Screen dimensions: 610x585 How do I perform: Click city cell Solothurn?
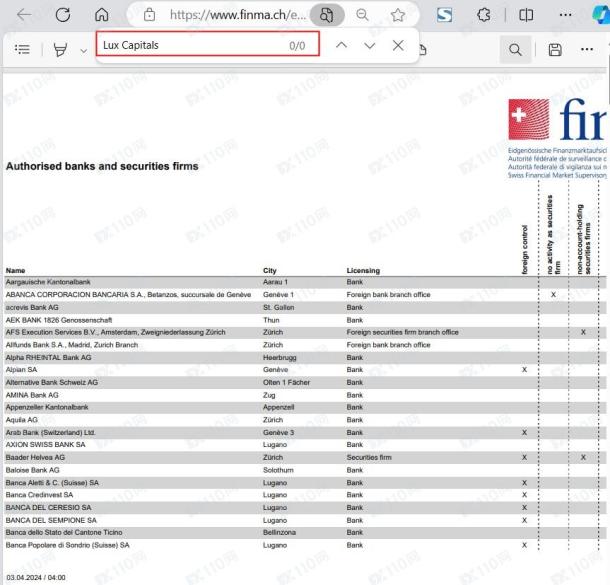278,470
